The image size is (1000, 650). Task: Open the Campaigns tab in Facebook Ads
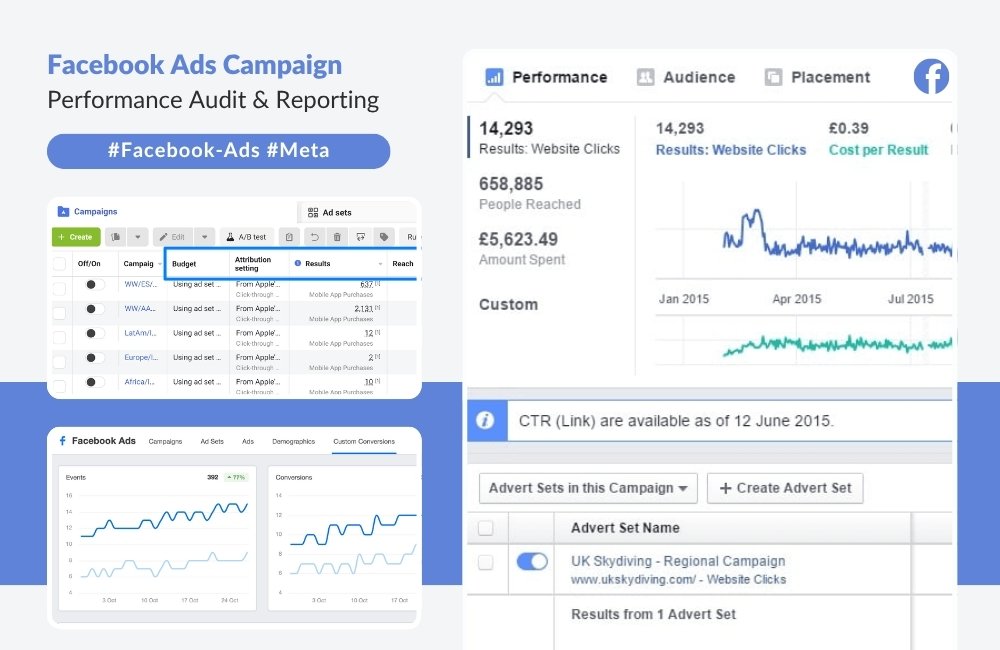click(x=165, y=441)
